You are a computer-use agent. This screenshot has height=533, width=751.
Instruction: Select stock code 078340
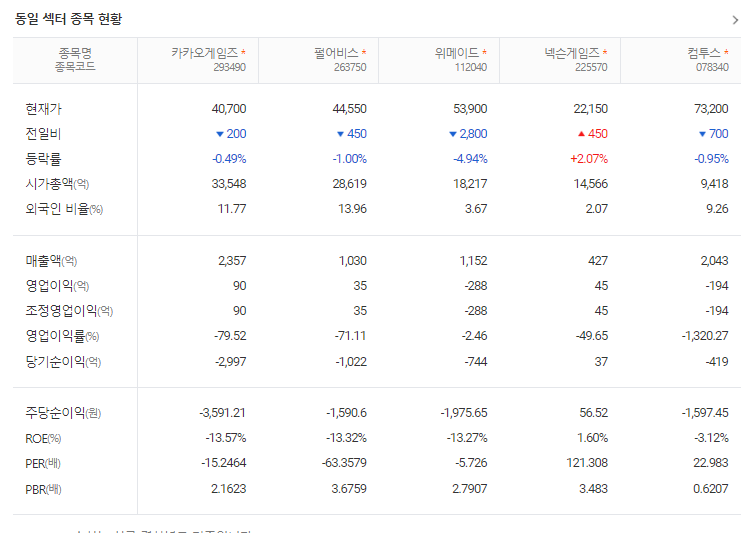712,68
